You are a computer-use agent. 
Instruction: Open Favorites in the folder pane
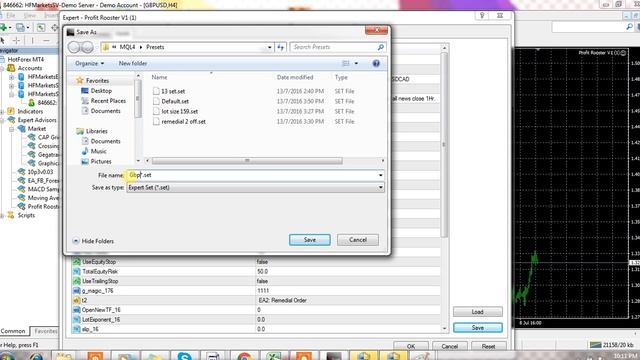pos(97,81)
